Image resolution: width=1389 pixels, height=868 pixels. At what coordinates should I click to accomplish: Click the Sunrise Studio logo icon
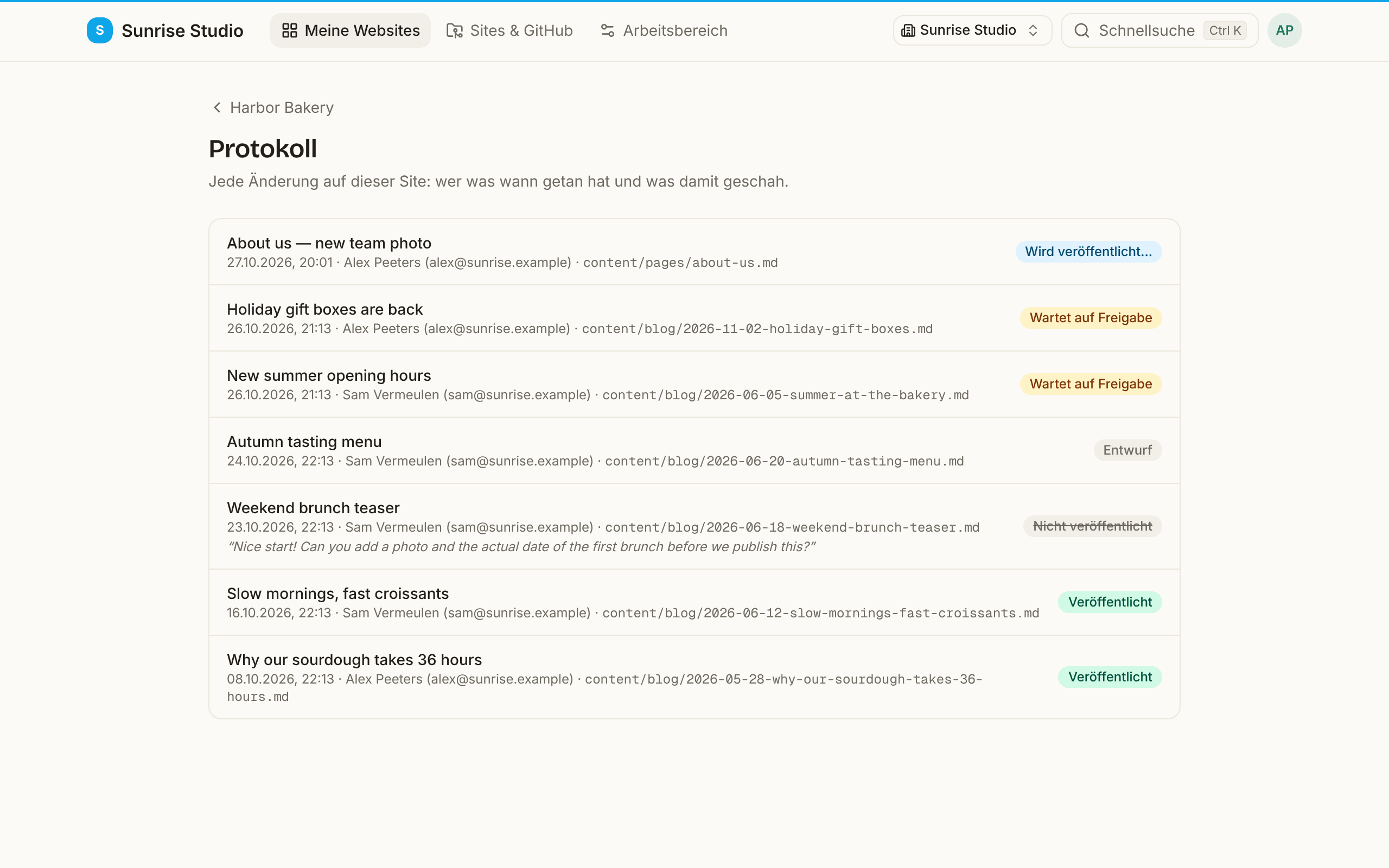point(99,30)
